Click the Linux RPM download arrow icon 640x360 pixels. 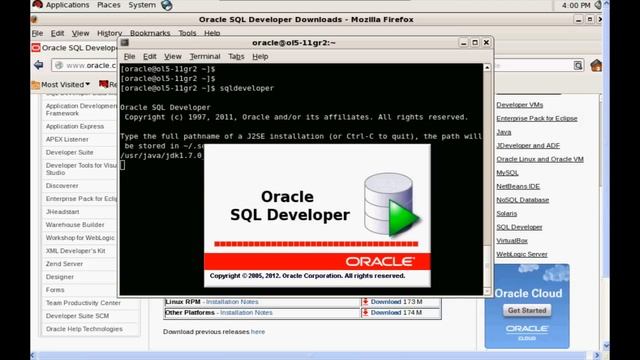coord(365,302)
